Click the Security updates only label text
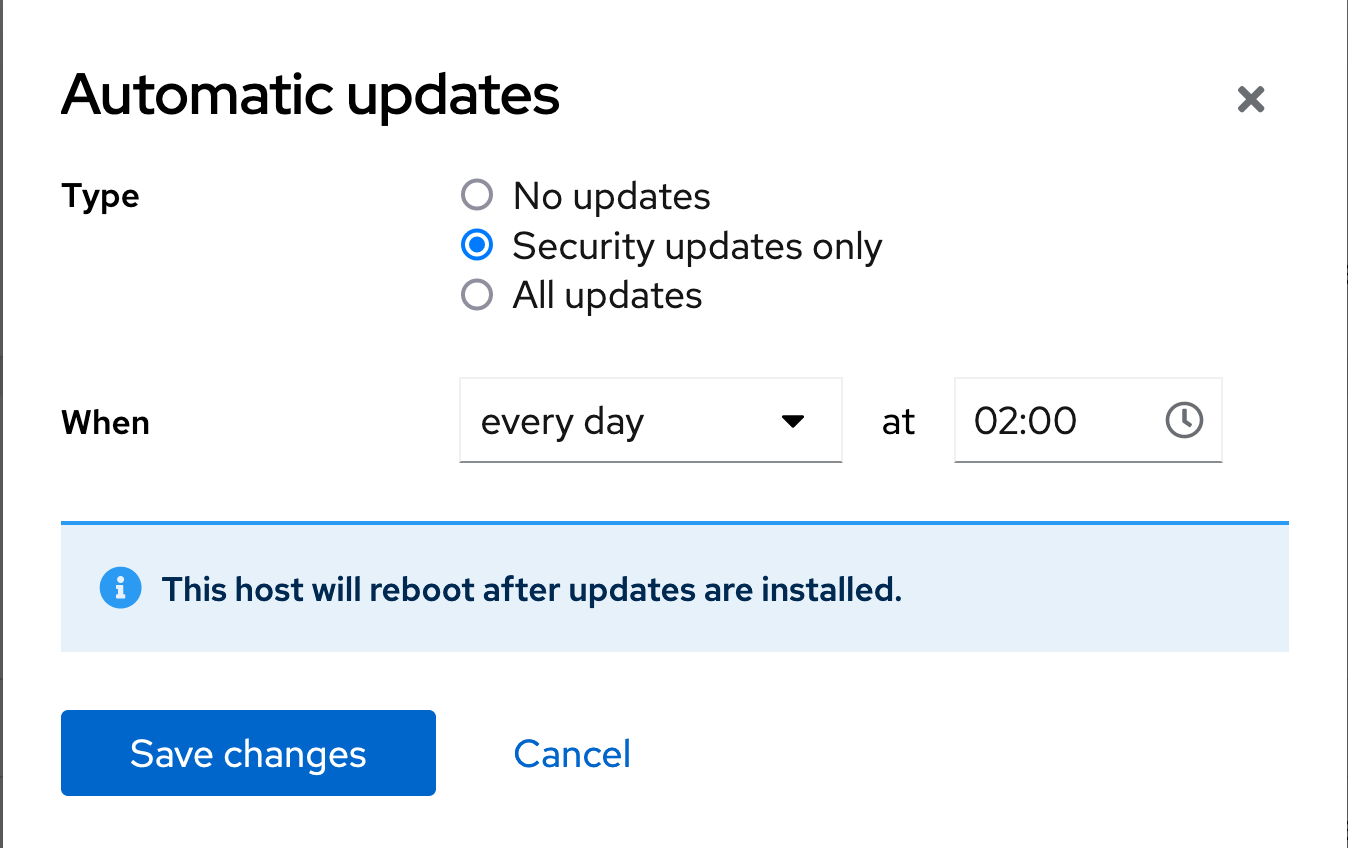 [x=697, y=245]
